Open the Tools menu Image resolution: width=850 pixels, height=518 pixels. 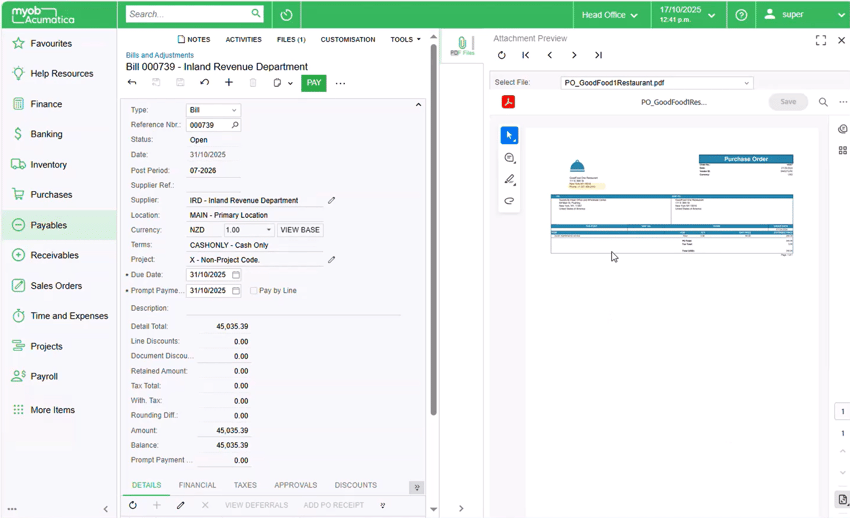(x=405, y=40)
